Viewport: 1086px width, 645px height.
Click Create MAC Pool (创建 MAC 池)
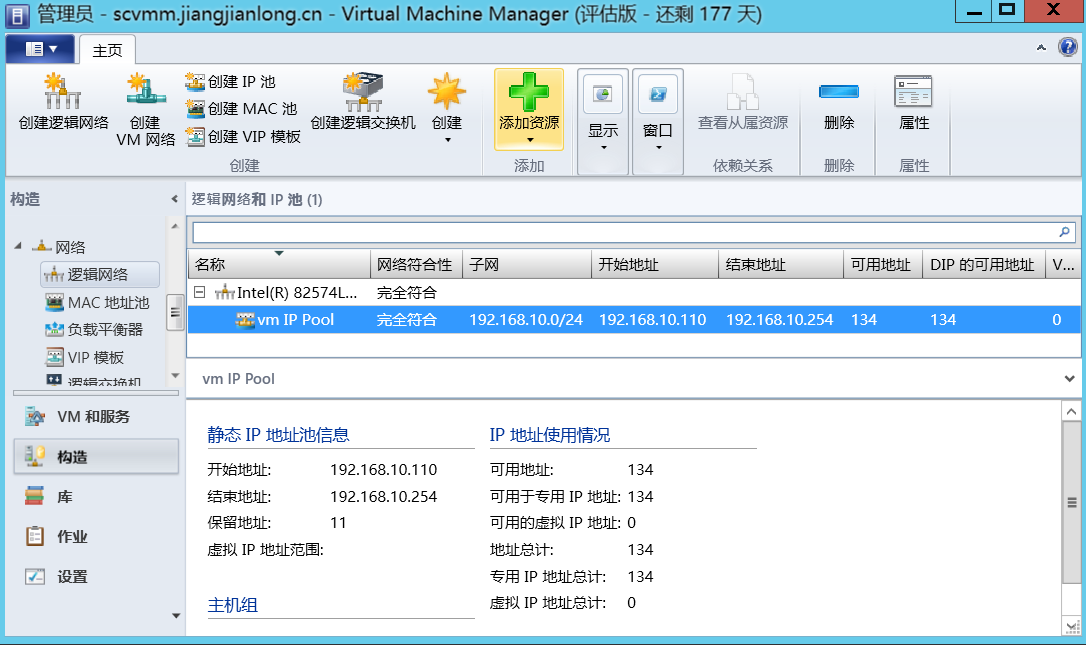click(241, 109)
